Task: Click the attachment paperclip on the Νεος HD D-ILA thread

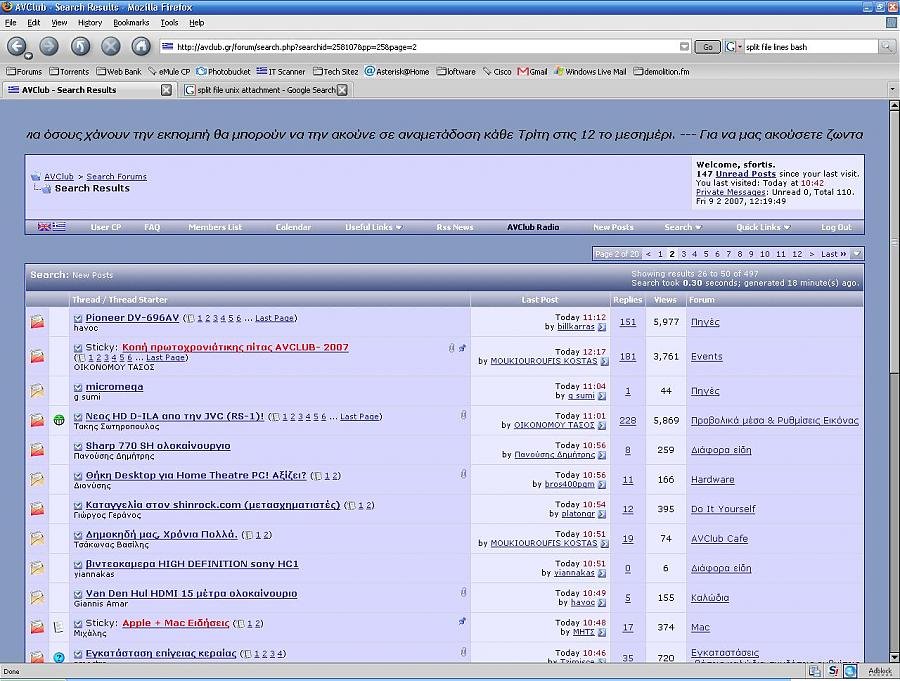Action: (463, 415)
